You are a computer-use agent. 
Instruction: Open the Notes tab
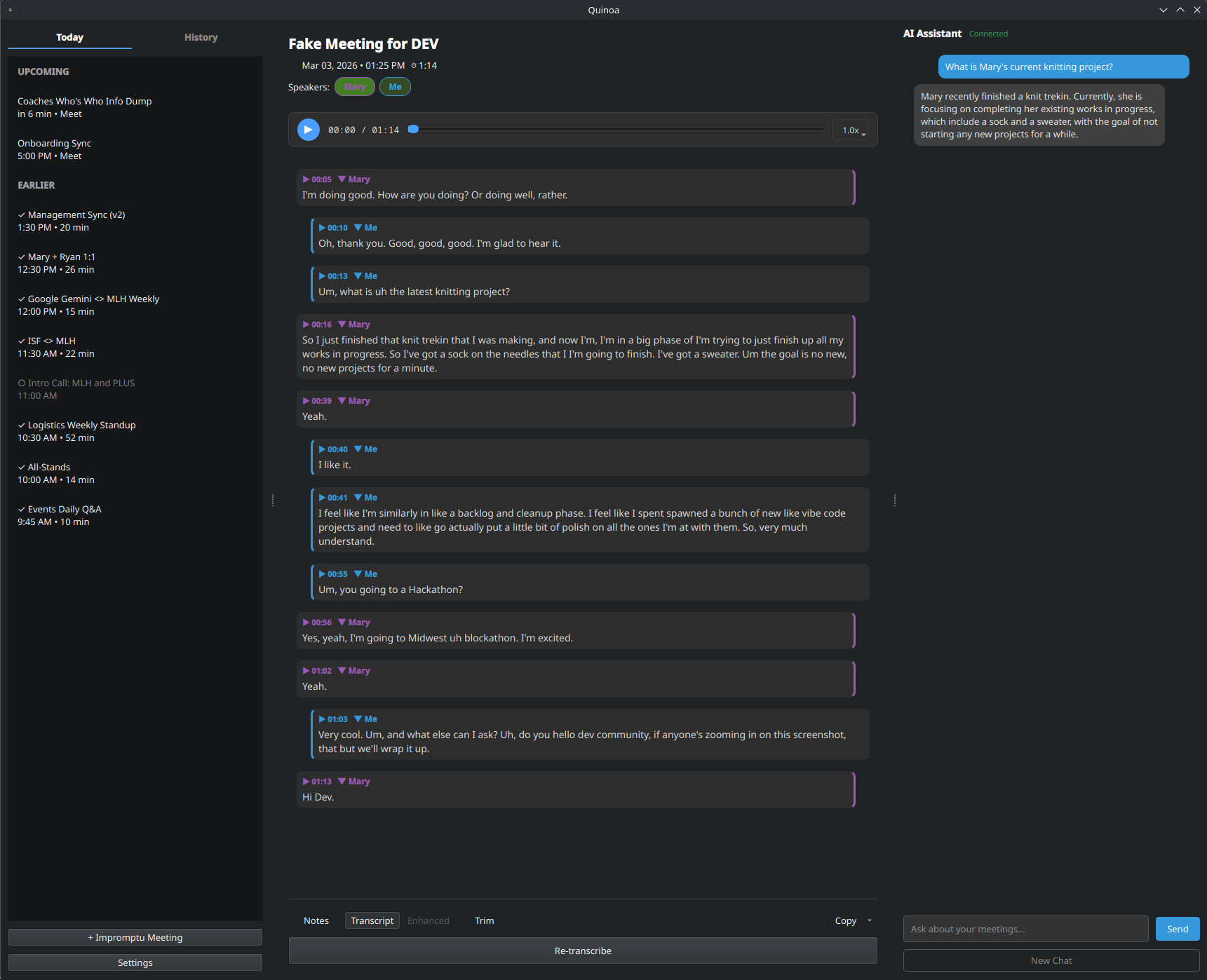316,920
